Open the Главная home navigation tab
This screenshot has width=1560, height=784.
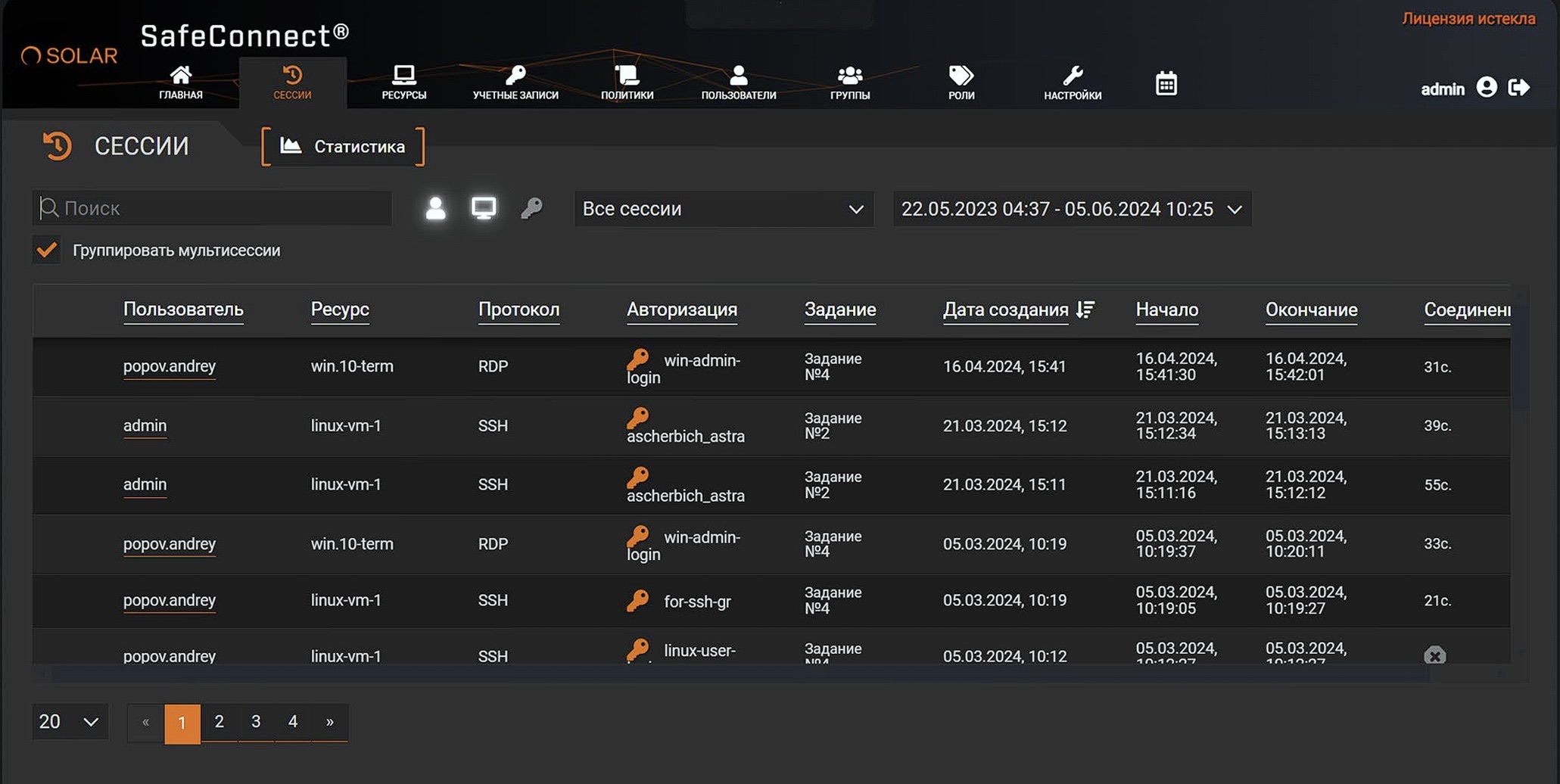(x=180, y=82)
